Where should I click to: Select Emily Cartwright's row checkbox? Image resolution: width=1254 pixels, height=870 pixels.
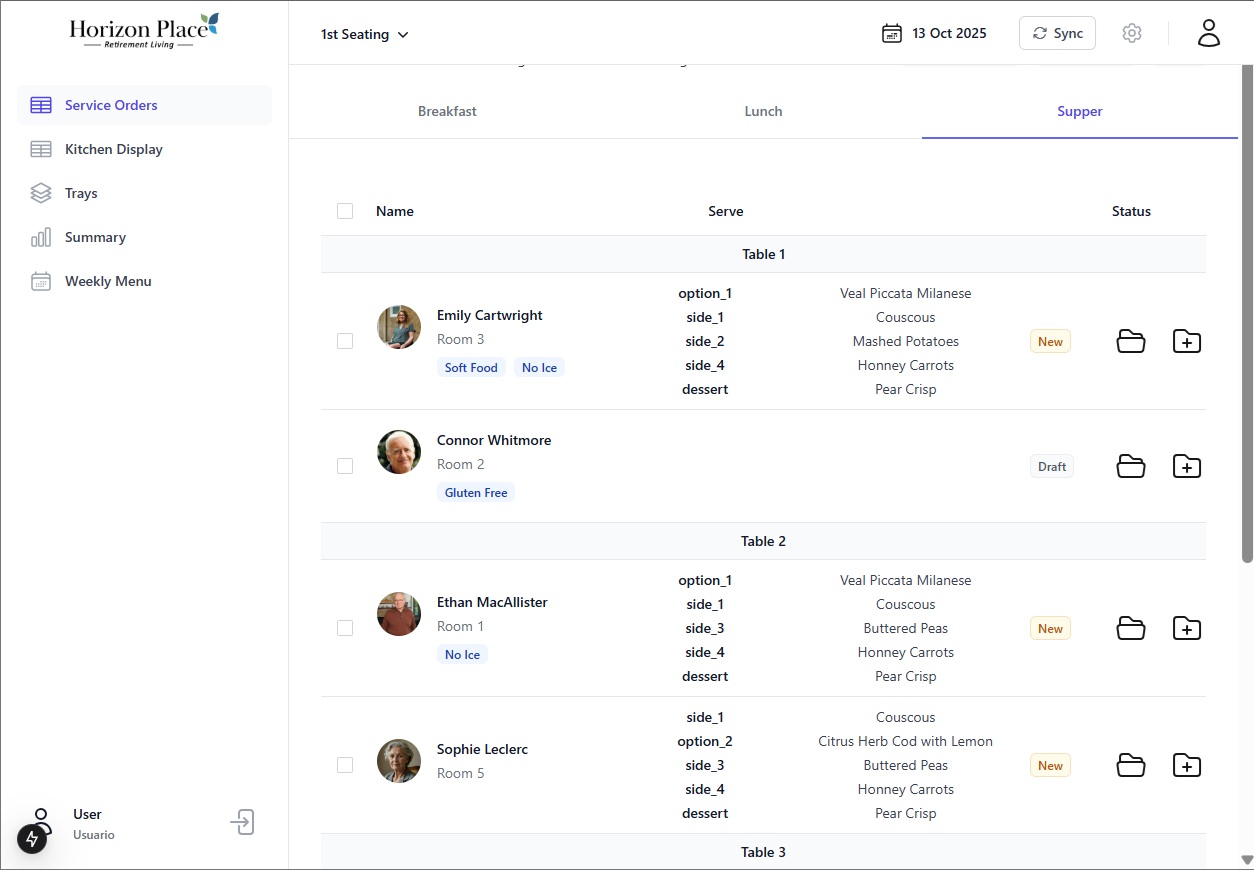[345, 341]
